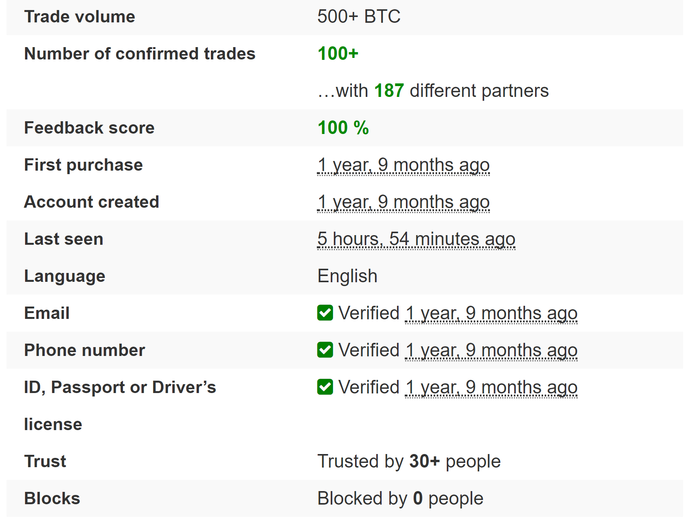This screenshot has width=700, height=527.
Task: Click the Account created timestamp
Action: pyautogui.click(x=404, y=202)
